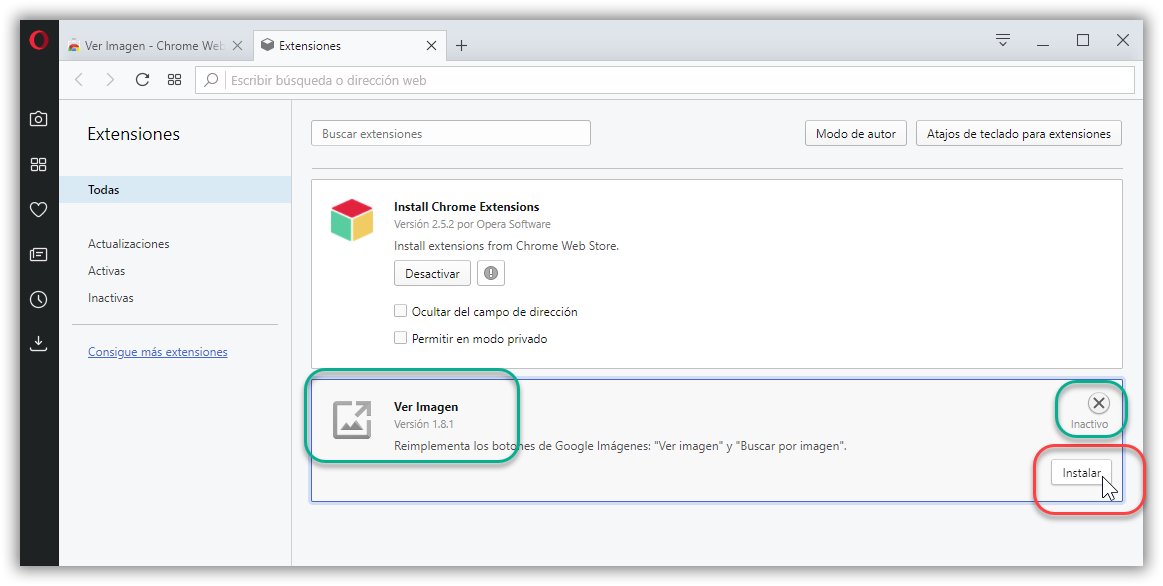Click Versión 2.5.2 por Opera Software text
Viewport: 1163px width, 586px height.
coord(472,224)
